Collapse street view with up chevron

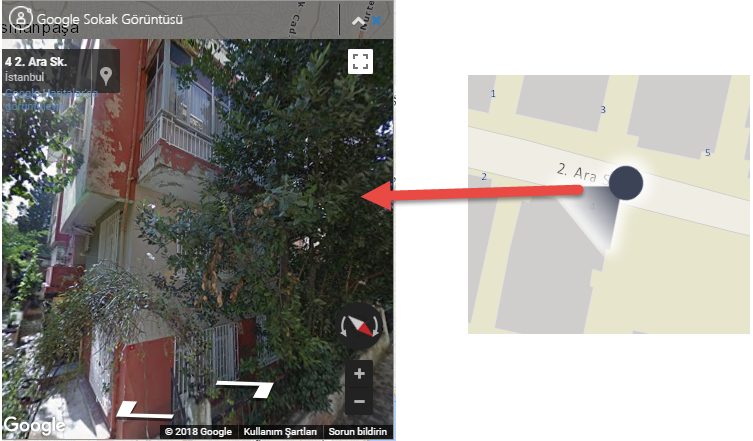point(358,21)
